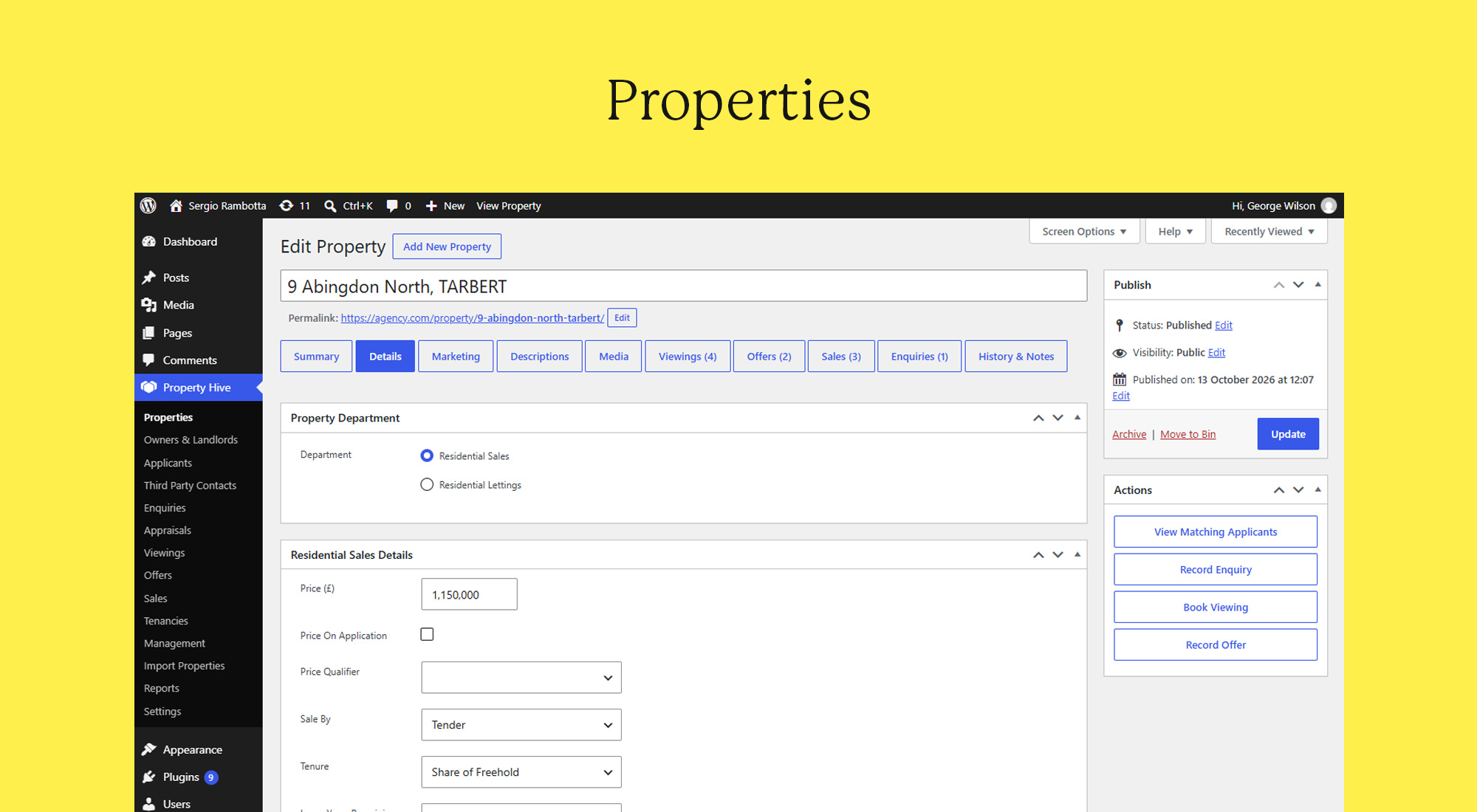Open the Price Qualifier dropdown
Screen dimensions: 1477x812
pyautogui.click(x=521, y=678)
